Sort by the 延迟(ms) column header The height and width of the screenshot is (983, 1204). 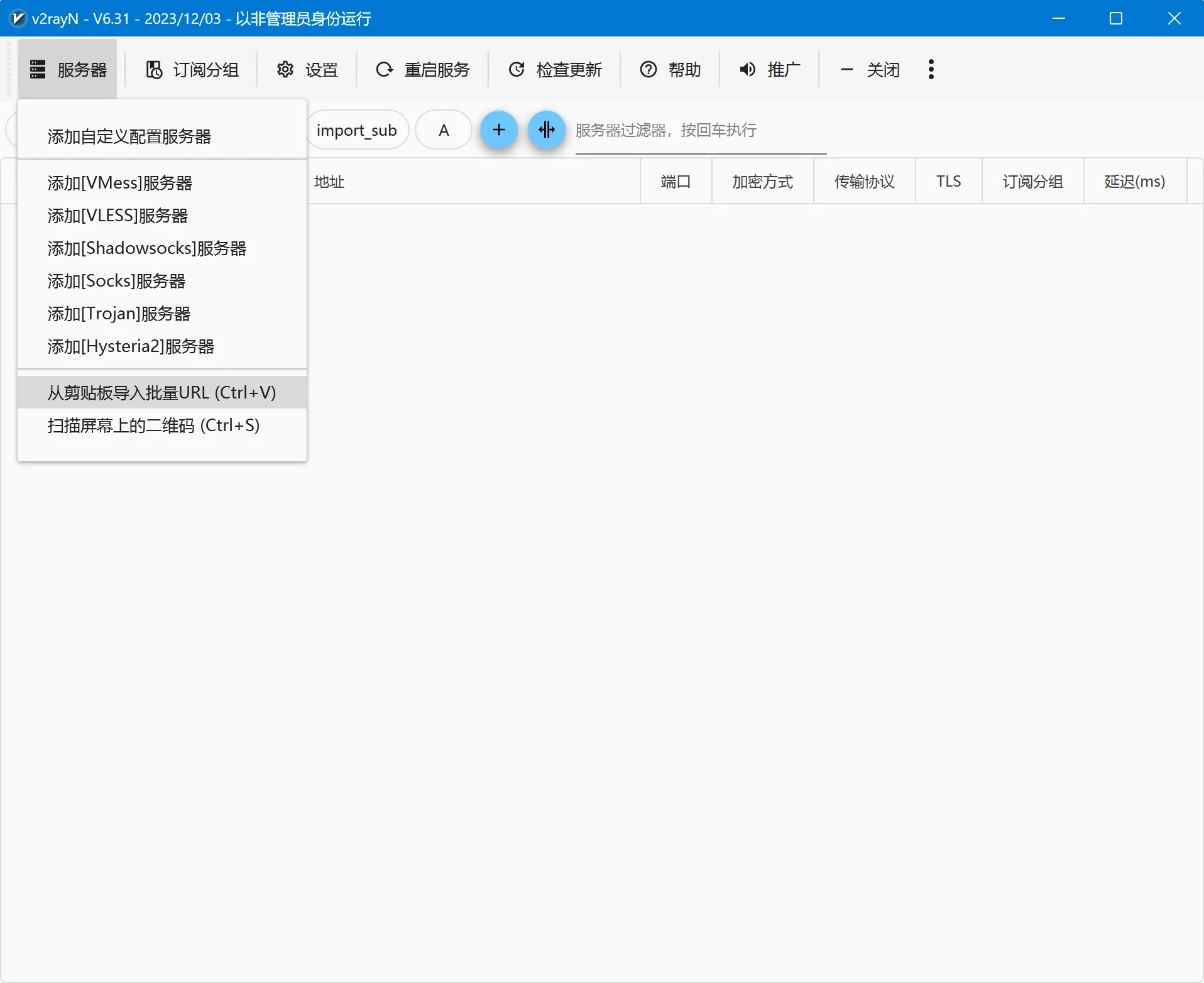pos(1134,182)
